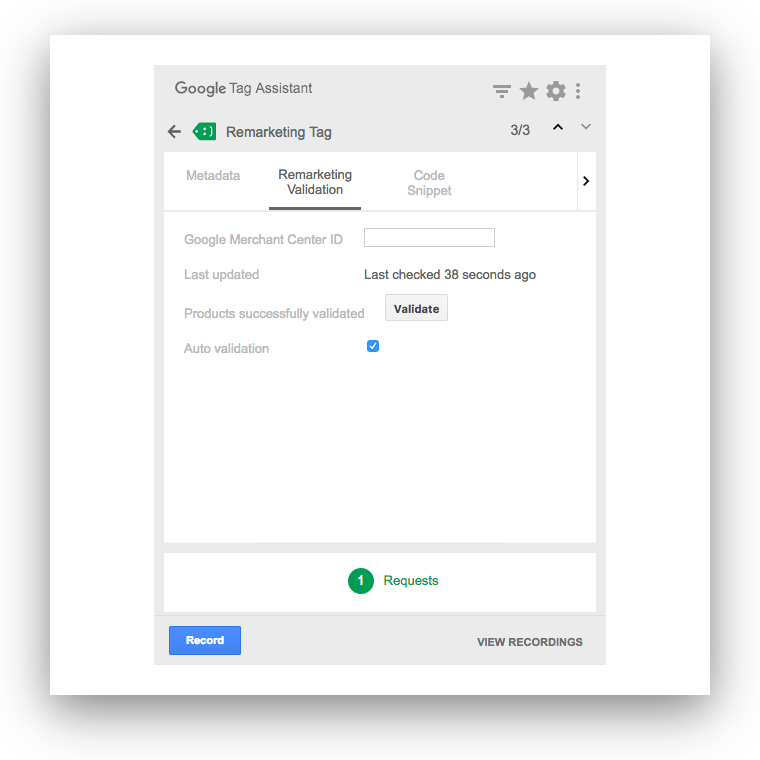Click the Validate button

tap(416, 308)
